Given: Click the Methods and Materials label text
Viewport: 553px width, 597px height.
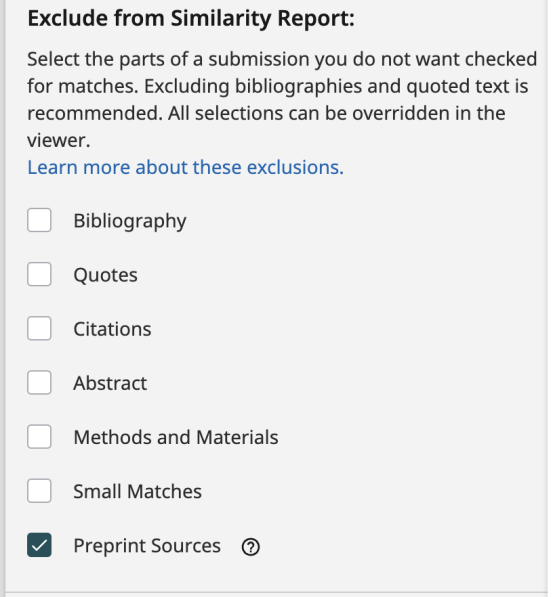Looking at the screenshot, I should (176, 437).
